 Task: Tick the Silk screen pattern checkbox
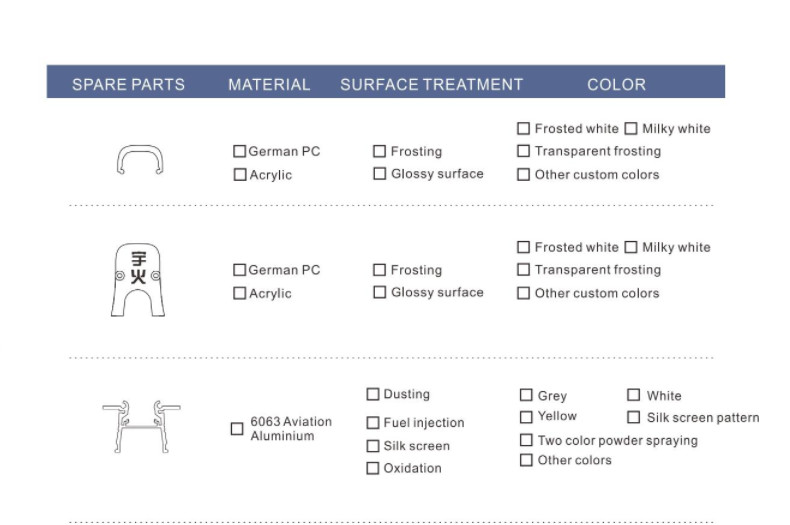[633, 417]
